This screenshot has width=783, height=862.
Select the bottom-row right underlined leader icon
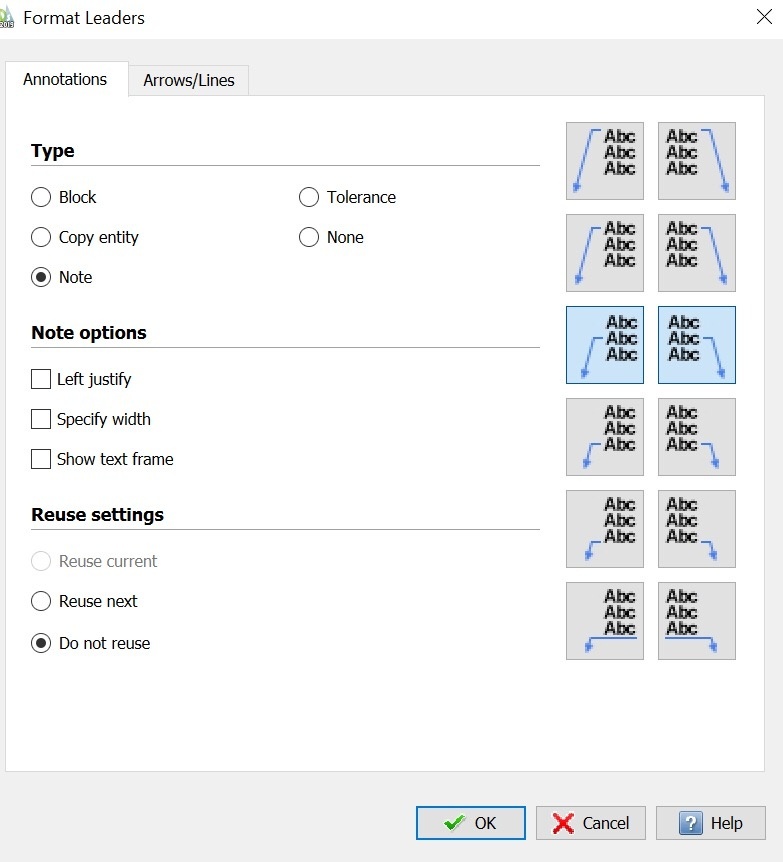coord(697,621)
